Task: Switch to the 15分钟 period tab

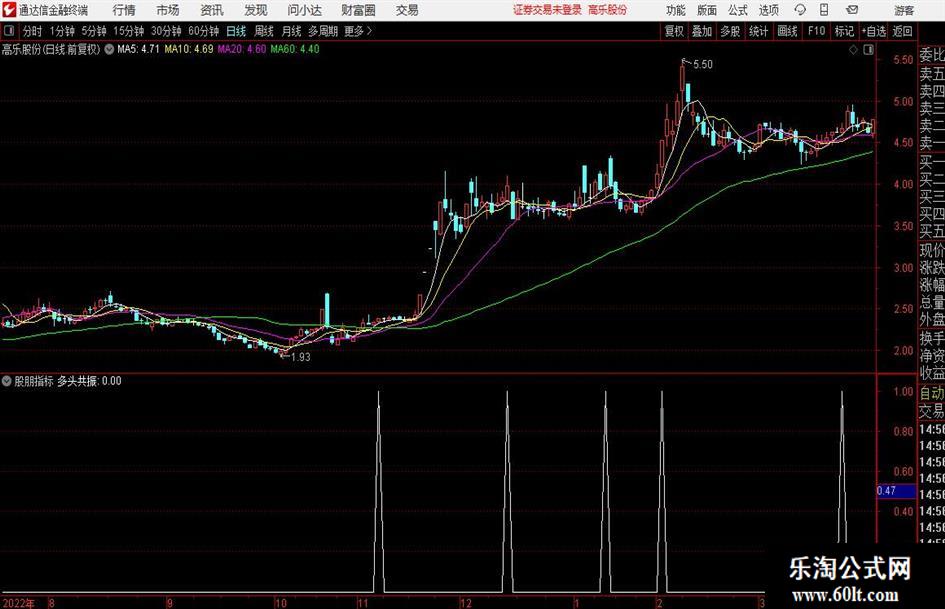Action: coord(128,31)
